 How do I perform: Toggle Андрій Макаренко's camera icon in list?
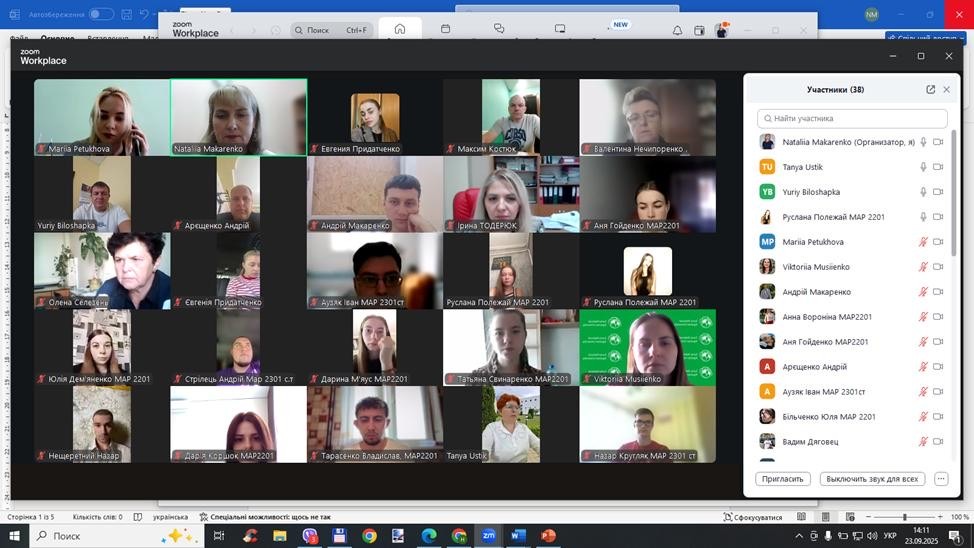[x=938, y=292]
